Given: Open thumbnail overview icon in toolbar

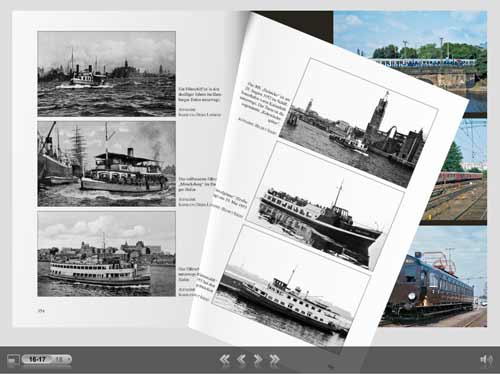Looking at the screenshot, I should point(13,360).
